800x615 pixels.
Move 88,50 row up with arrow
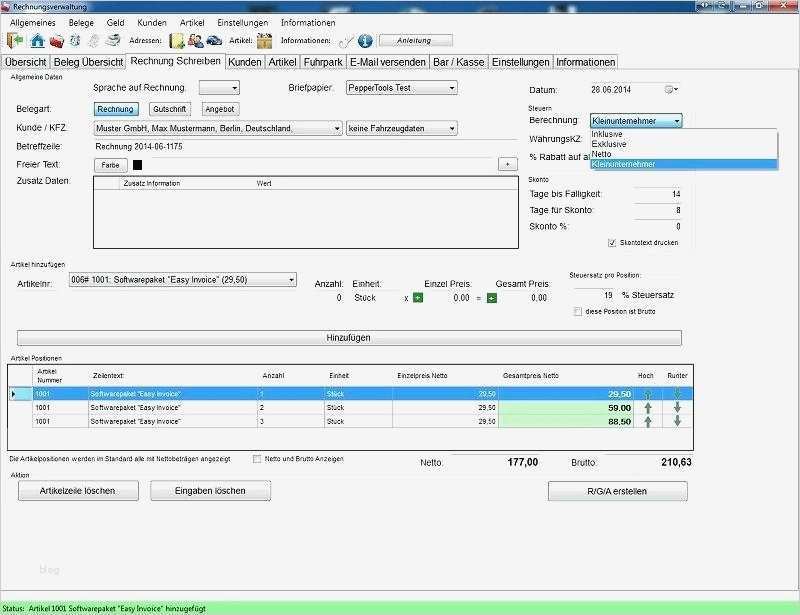tap(648, 422)
